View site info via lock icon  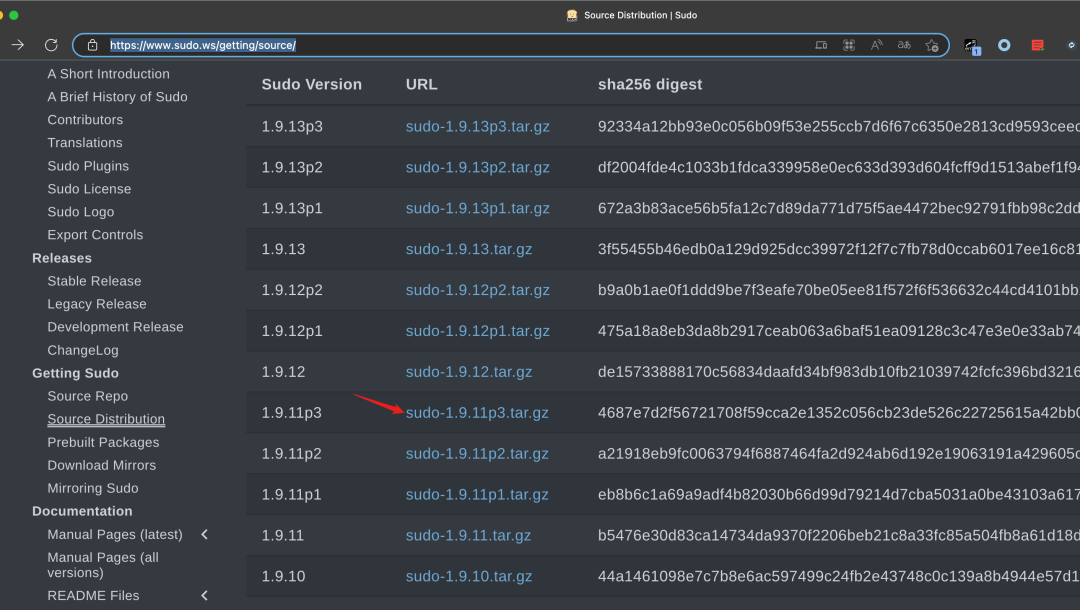point(92,45)
